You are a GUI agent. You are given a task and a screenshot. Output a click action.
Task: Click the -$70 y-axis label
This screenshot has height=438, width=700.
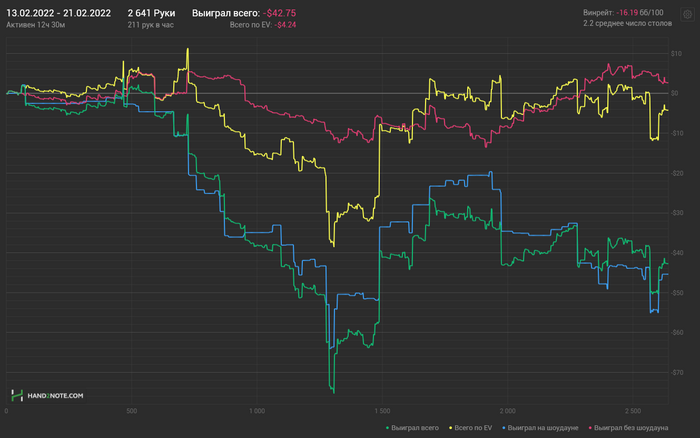[x=676, y=372]
